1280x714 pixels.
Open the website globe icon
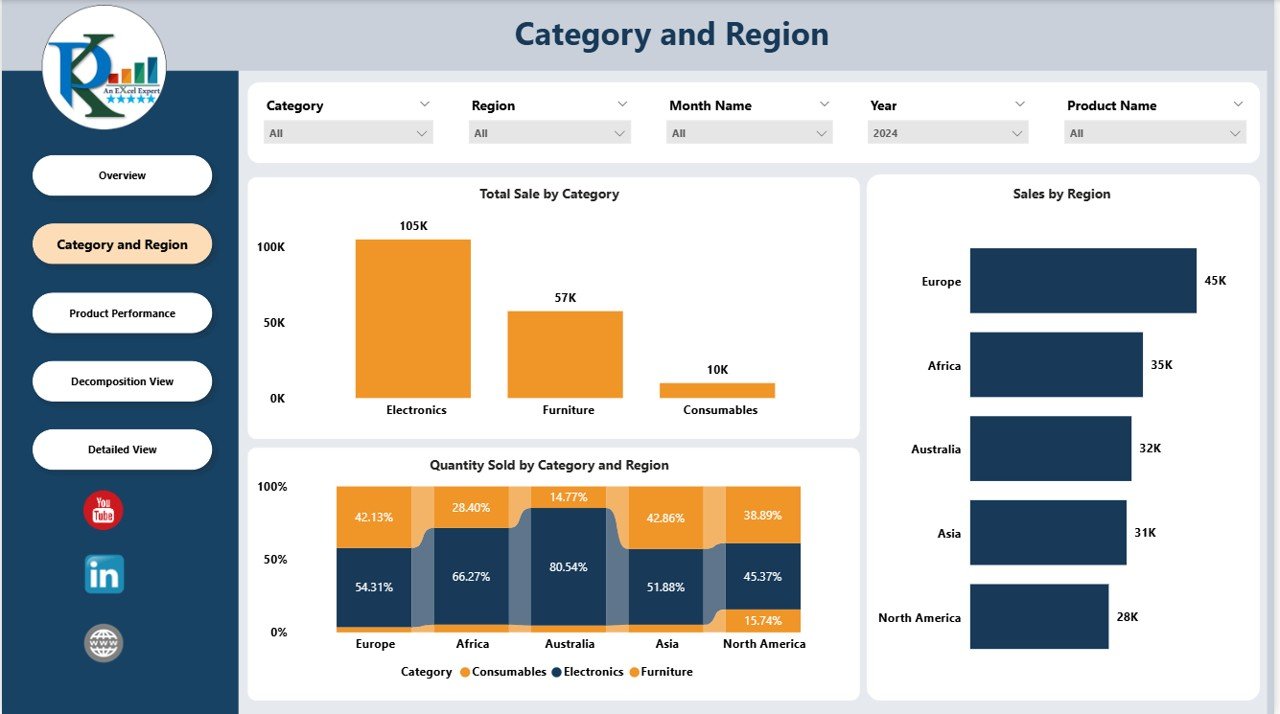pos(104,643)
